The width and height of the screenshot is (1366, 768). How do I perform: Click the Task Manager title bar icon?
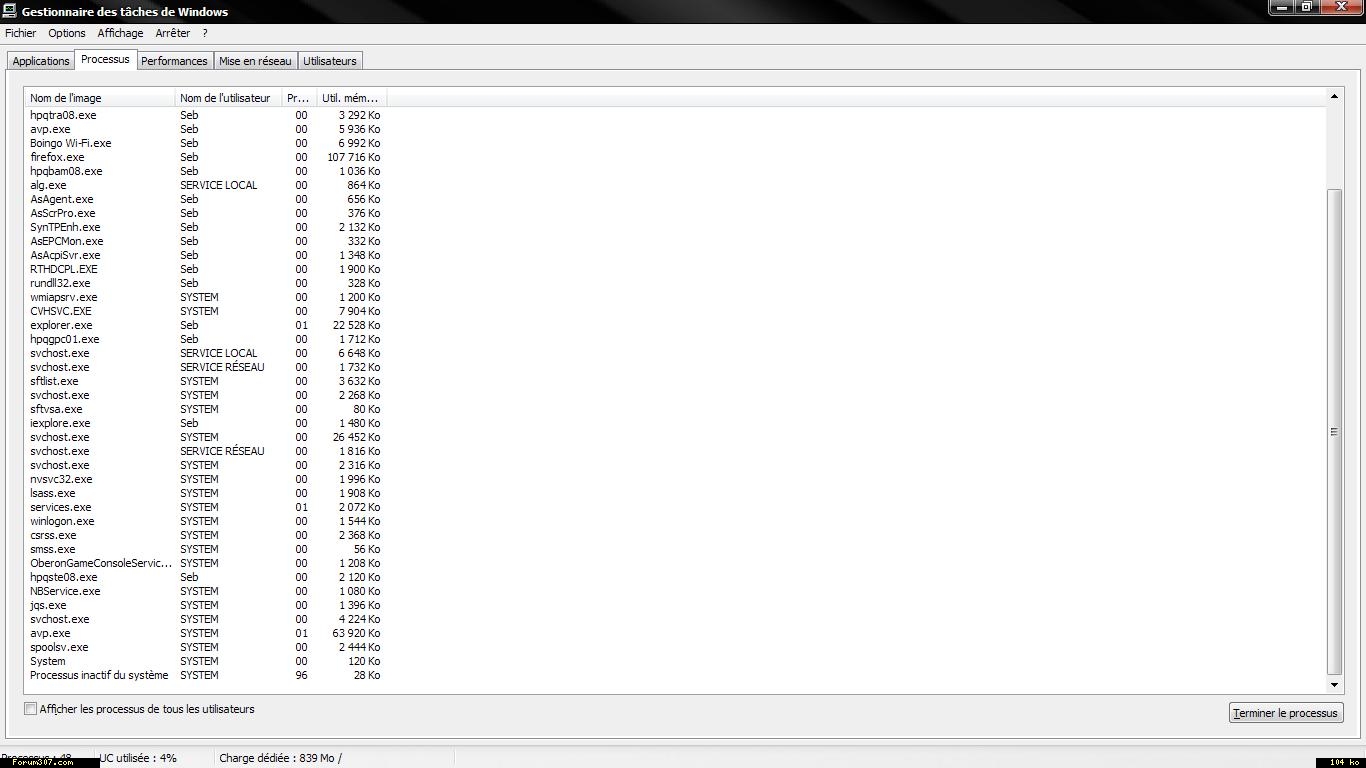9,11
